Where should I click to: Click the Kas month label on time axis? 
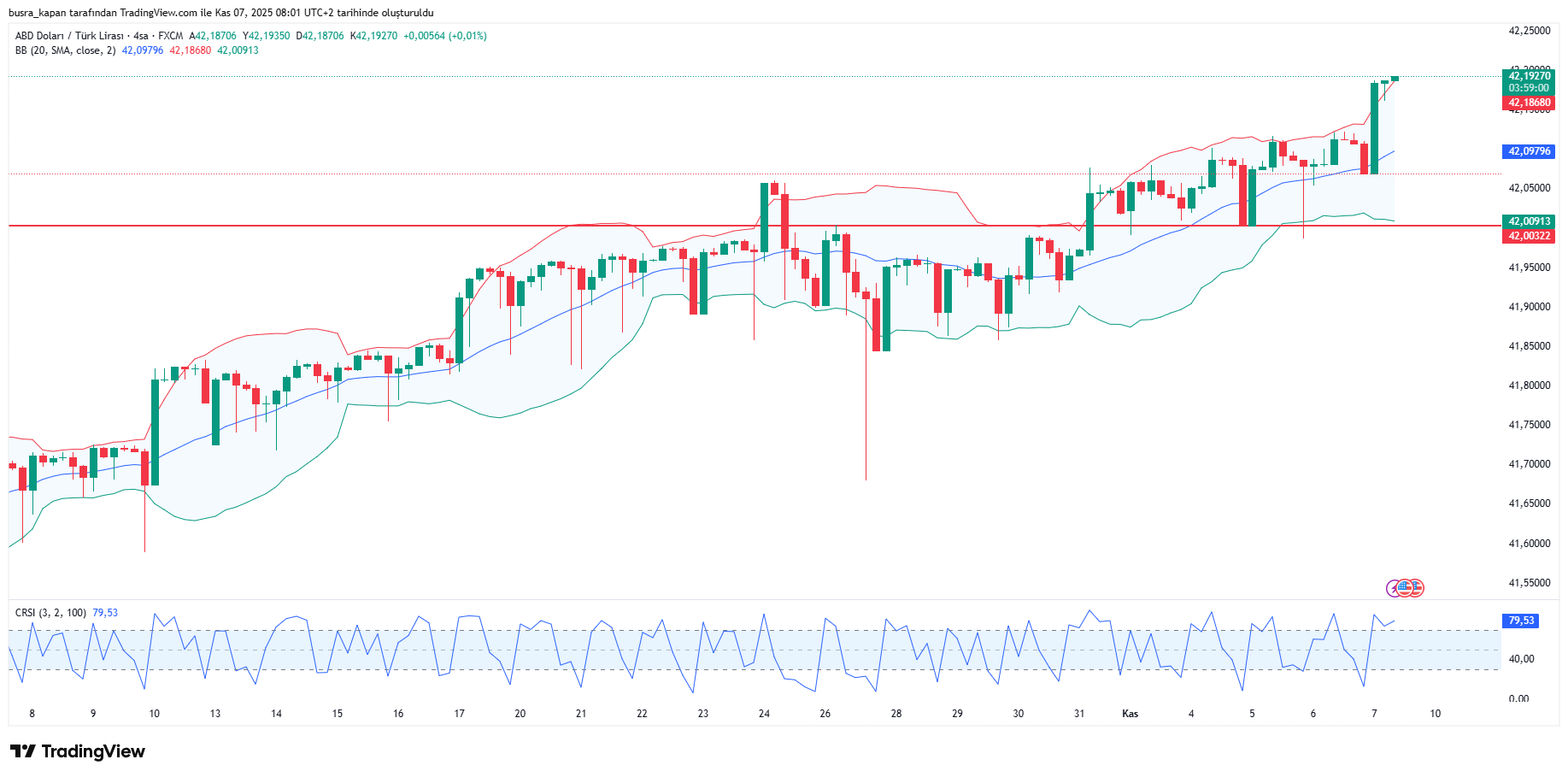click(1130, 714)
